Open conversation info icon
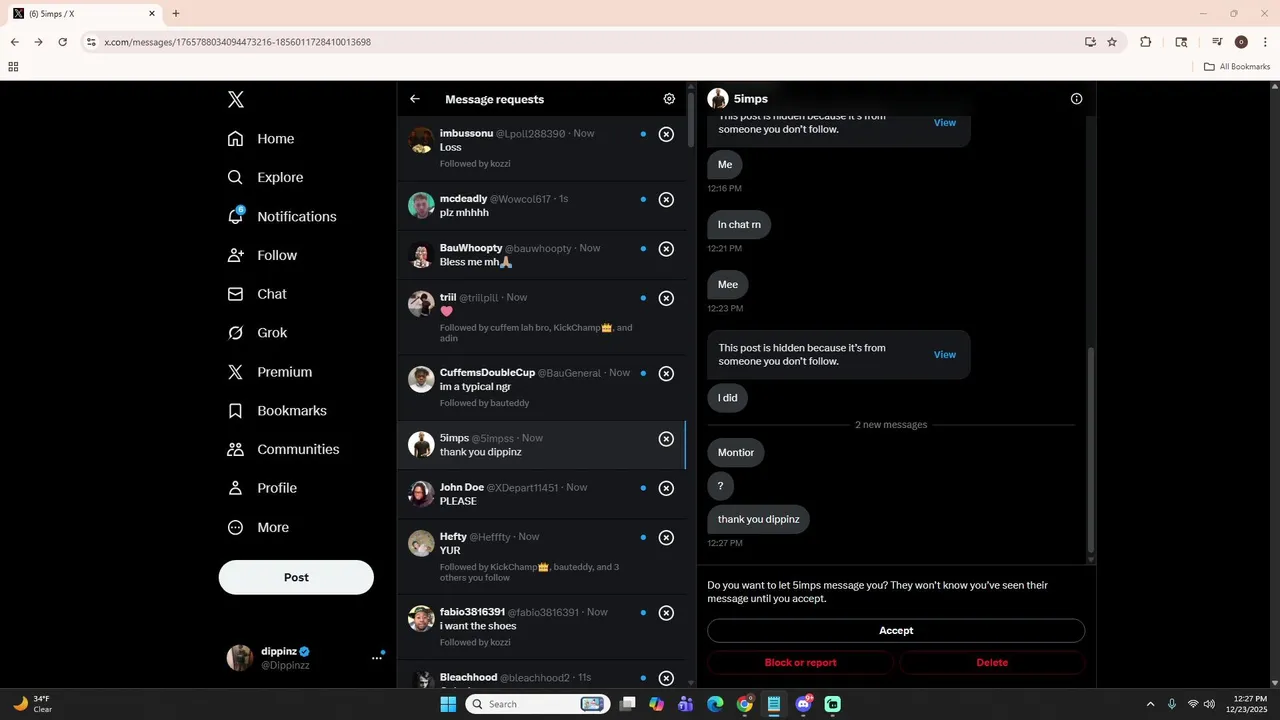 (1076, 99)
